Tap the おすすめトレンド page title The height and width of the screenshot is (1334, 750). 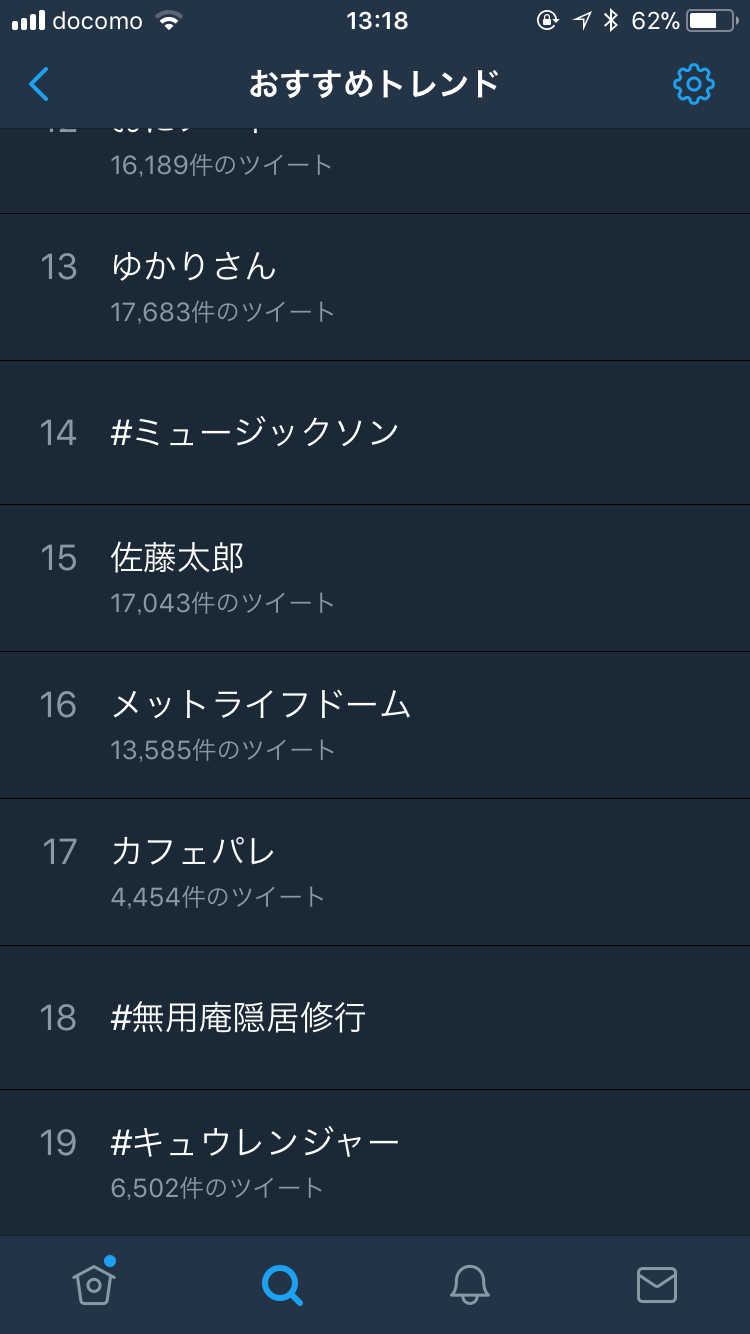tap(374, 85)
